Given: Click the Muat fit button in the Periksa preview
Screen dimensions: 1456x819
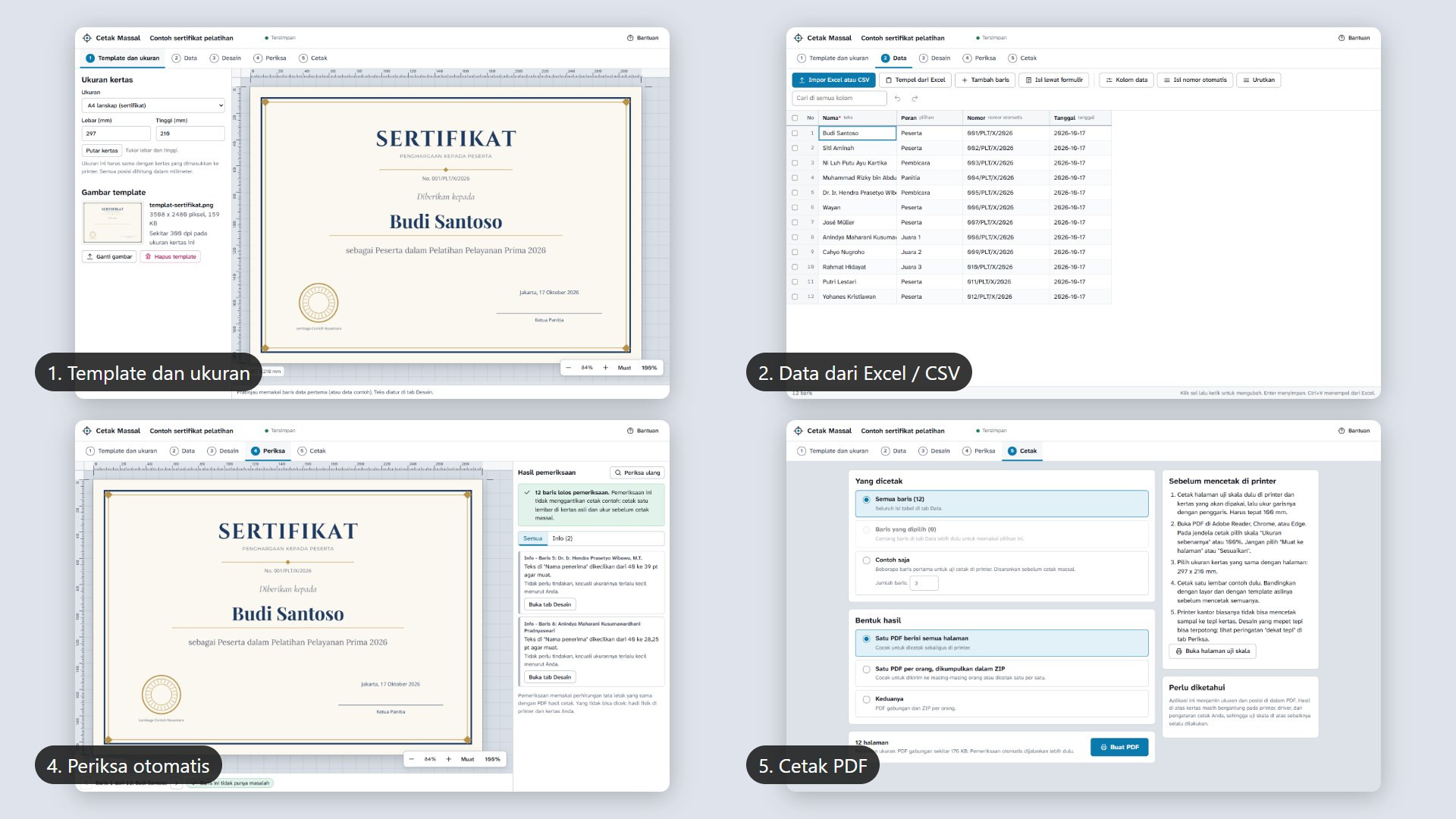Looking at the screenshot, I should [467, 759].
